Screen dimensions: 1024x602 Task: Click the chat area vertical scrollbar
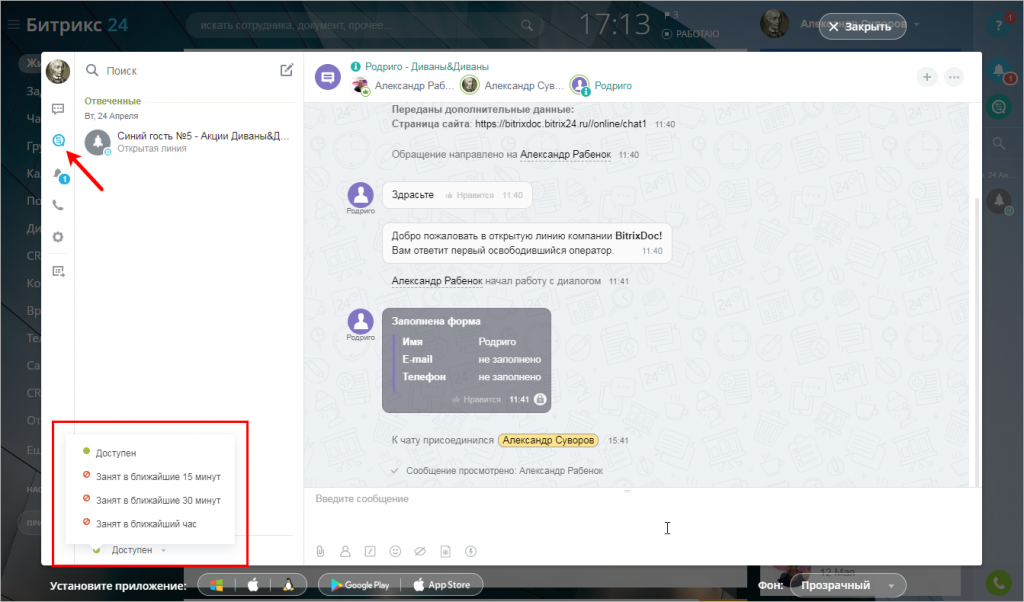pyautogui.click(x=977, y=341)
